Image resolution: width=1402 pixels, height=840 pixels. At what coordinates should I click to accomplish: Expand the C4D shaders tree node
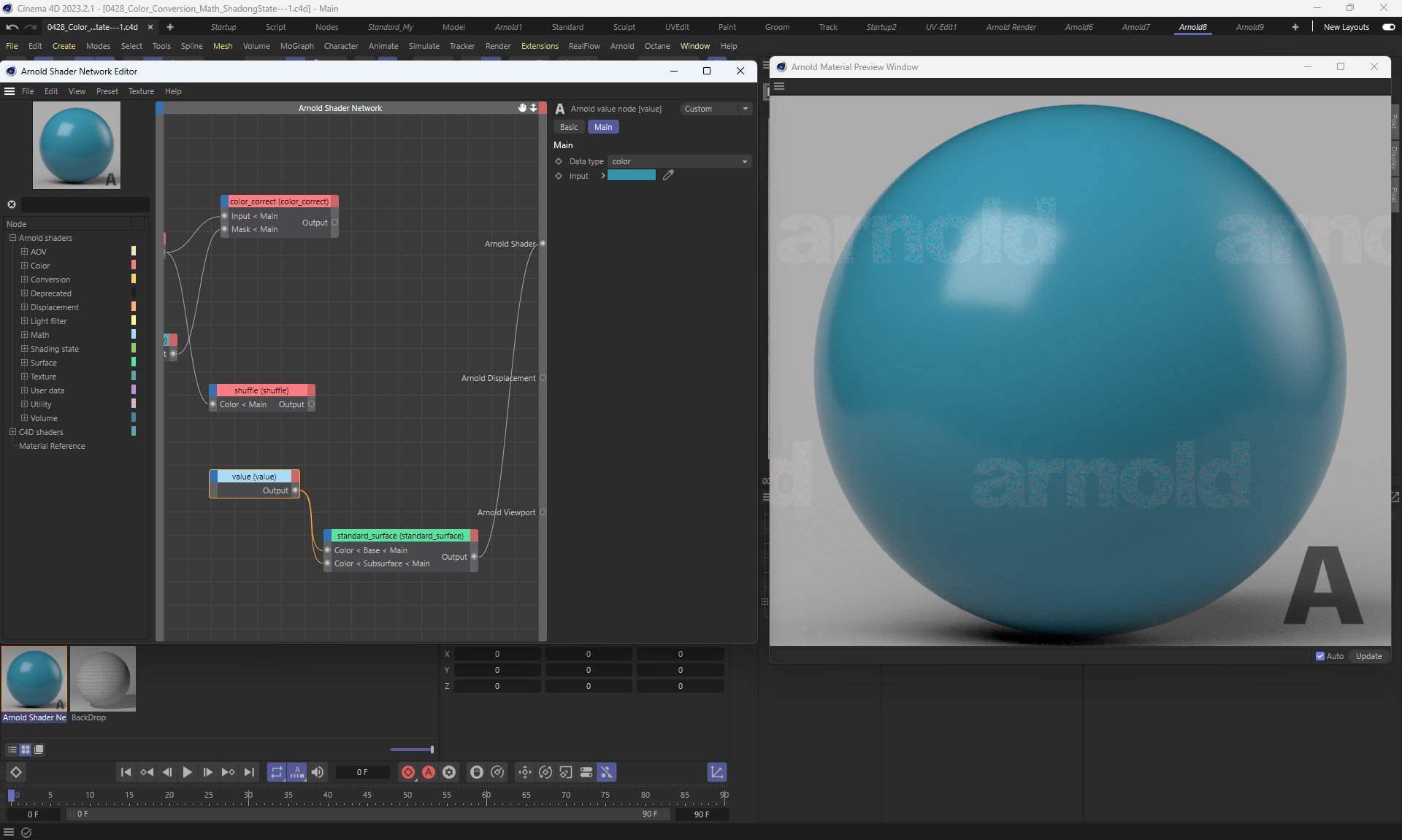tap(12, 432)
